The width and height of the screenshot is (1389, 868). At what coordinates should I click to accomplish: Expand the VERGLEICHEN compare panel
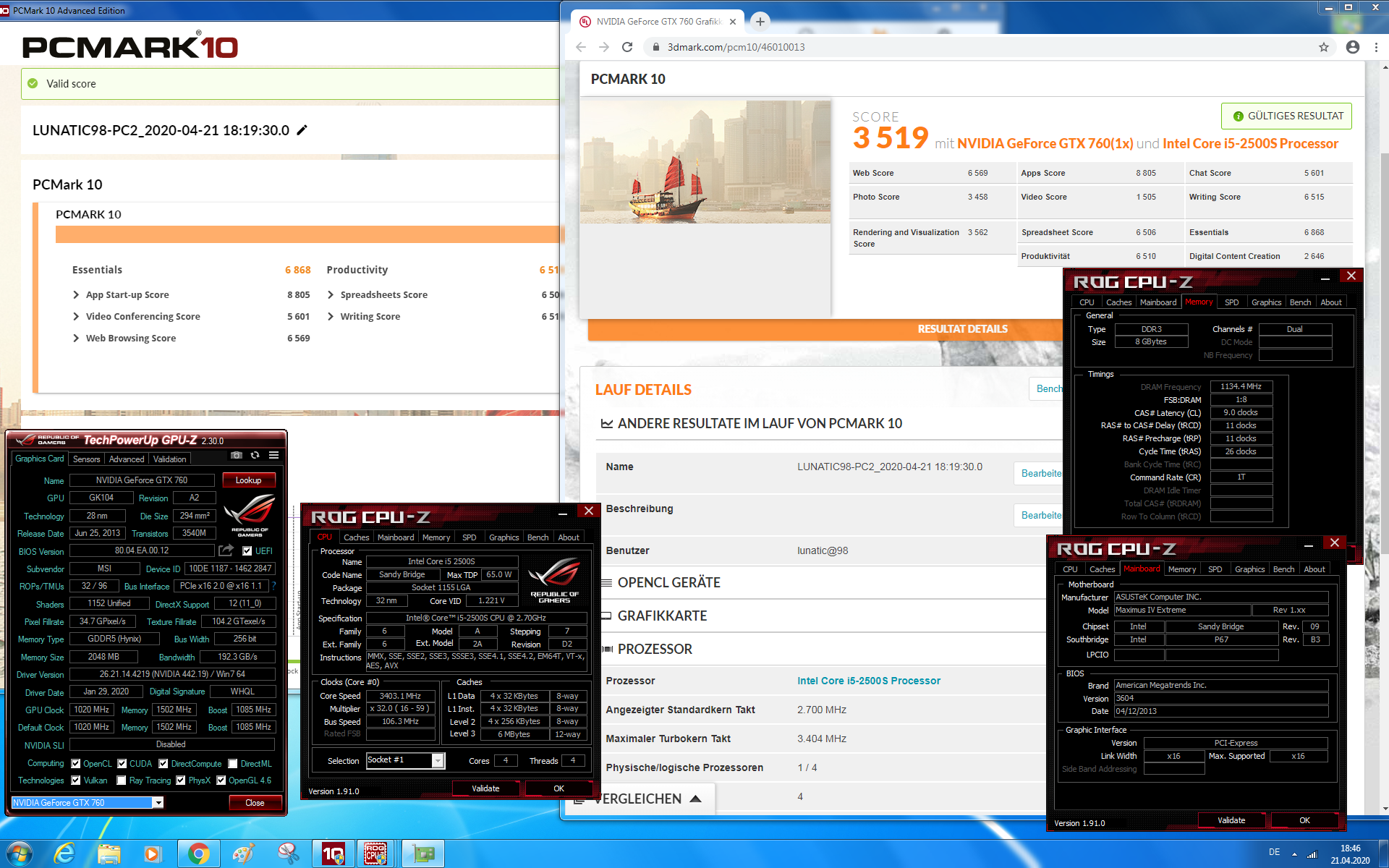[x=640, y=799]
